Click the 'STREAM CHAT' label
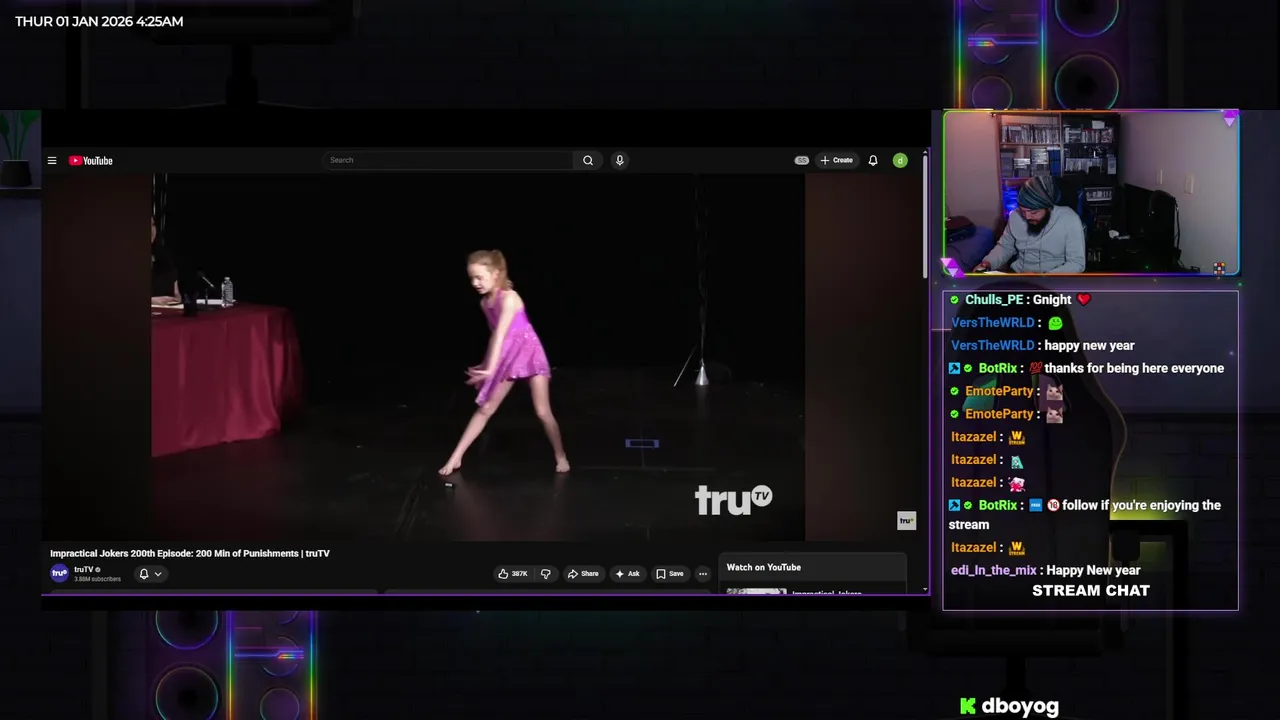This screenshot has width=1280, height=720. coord(1091,591)
